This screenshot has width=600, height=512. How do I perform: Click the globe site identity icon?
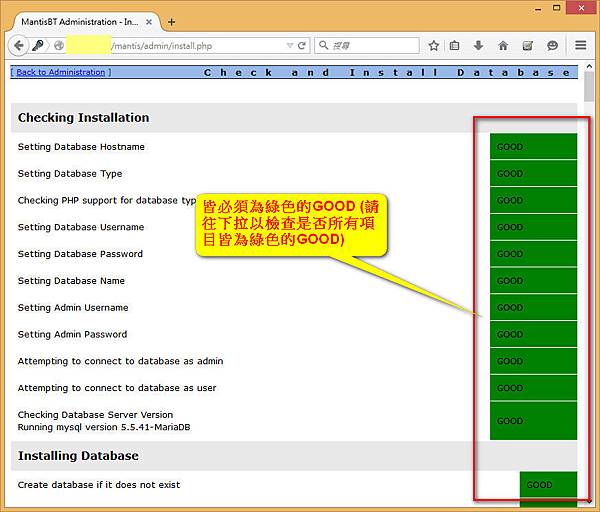(59, 46)
